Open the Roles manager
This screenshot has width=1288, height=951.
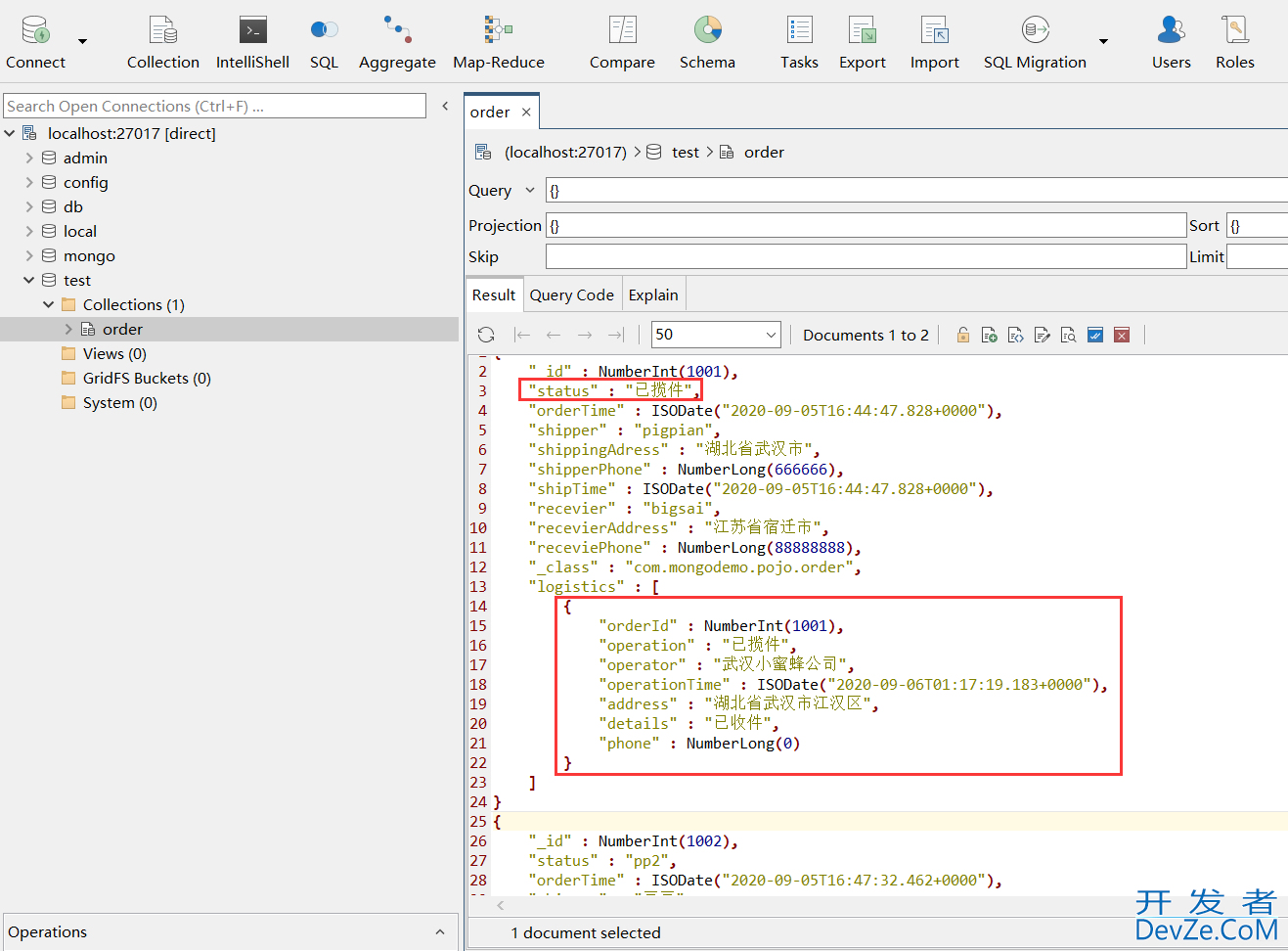[1235, 43]
